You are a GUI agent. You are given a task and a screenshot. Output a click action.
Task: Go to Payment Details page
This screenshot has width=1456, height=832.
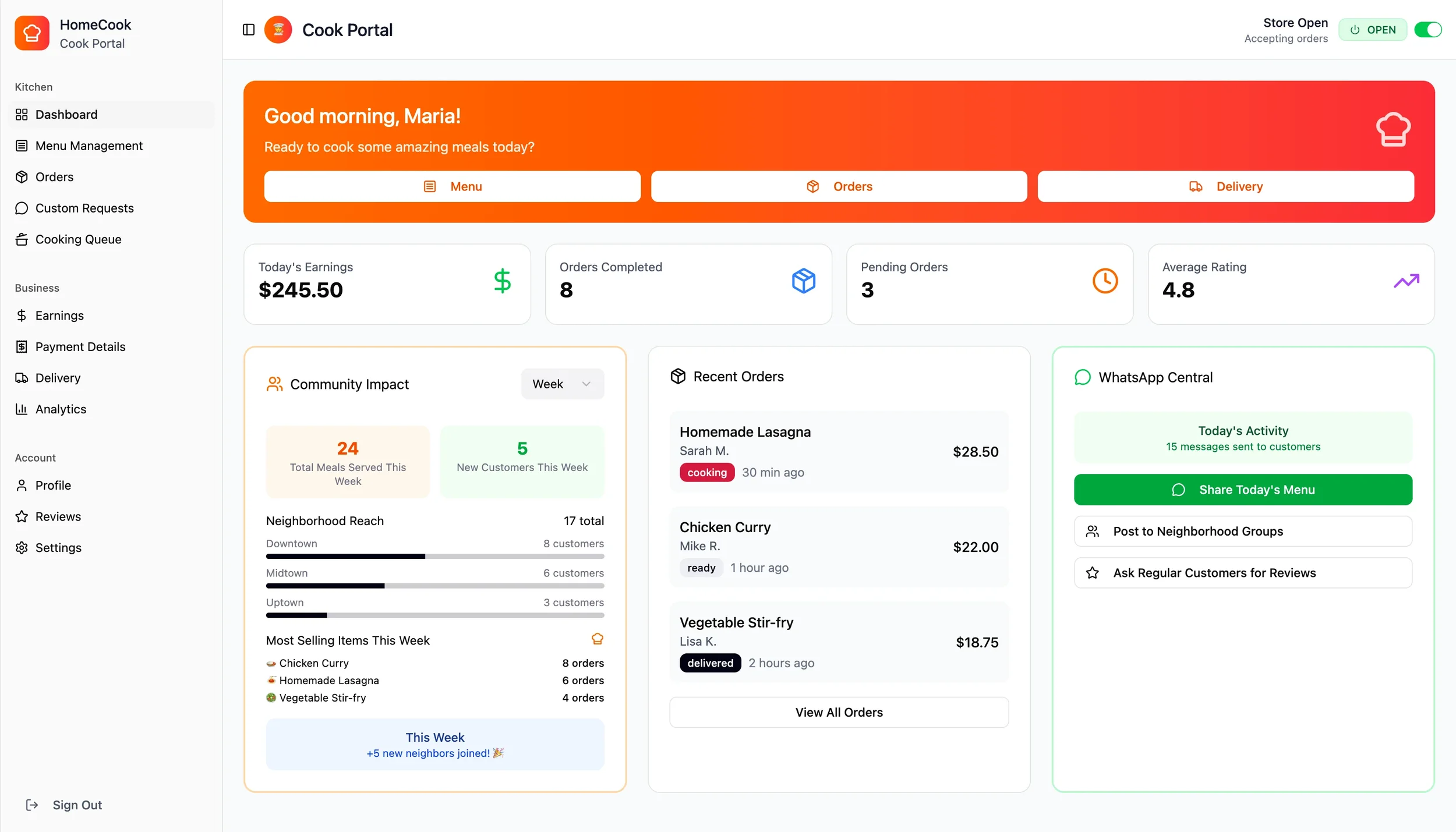pyautogui.click(x=80, y=347)
